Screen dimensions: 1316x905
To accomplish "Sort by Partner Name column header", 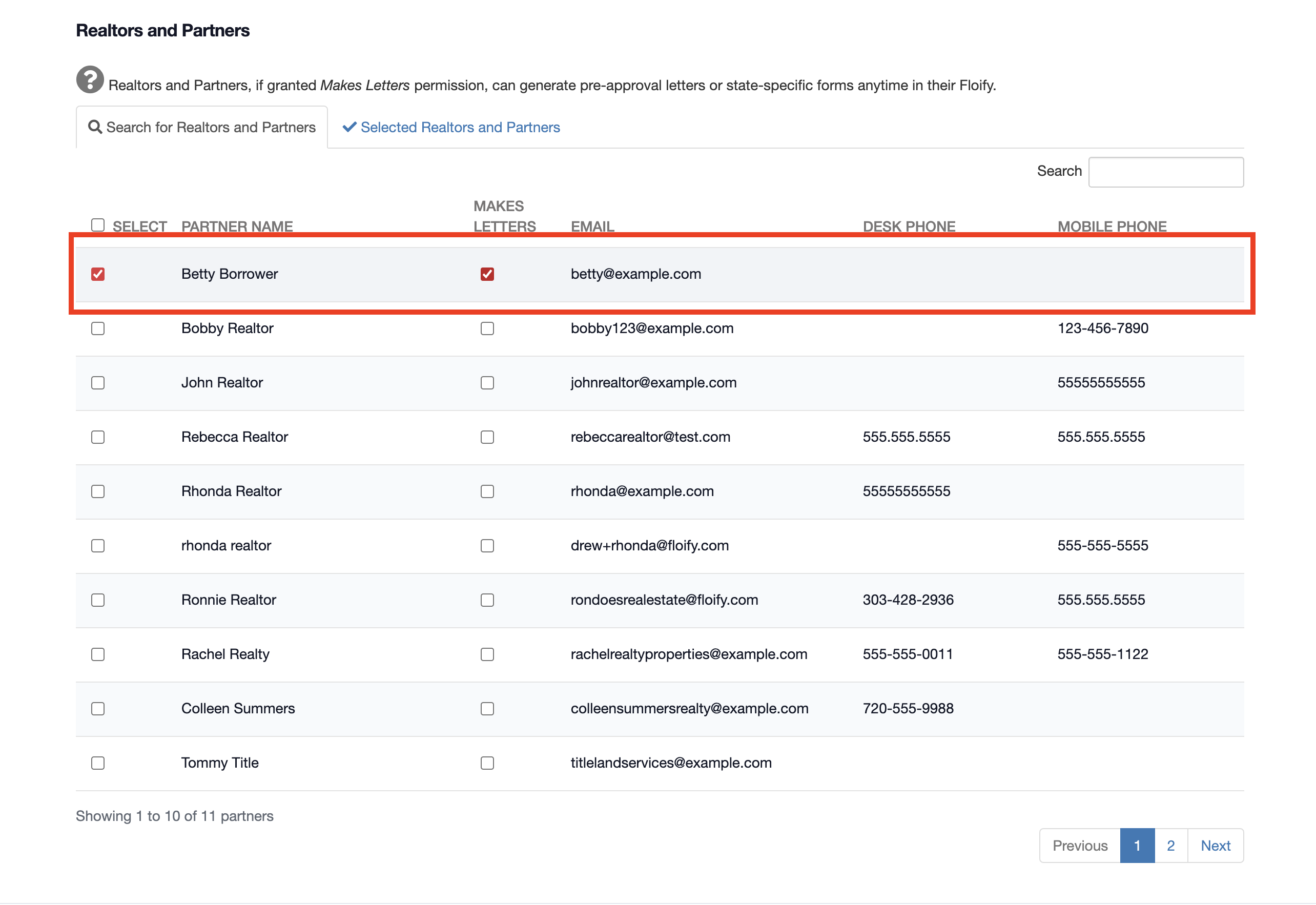I will tap(237, 227).
